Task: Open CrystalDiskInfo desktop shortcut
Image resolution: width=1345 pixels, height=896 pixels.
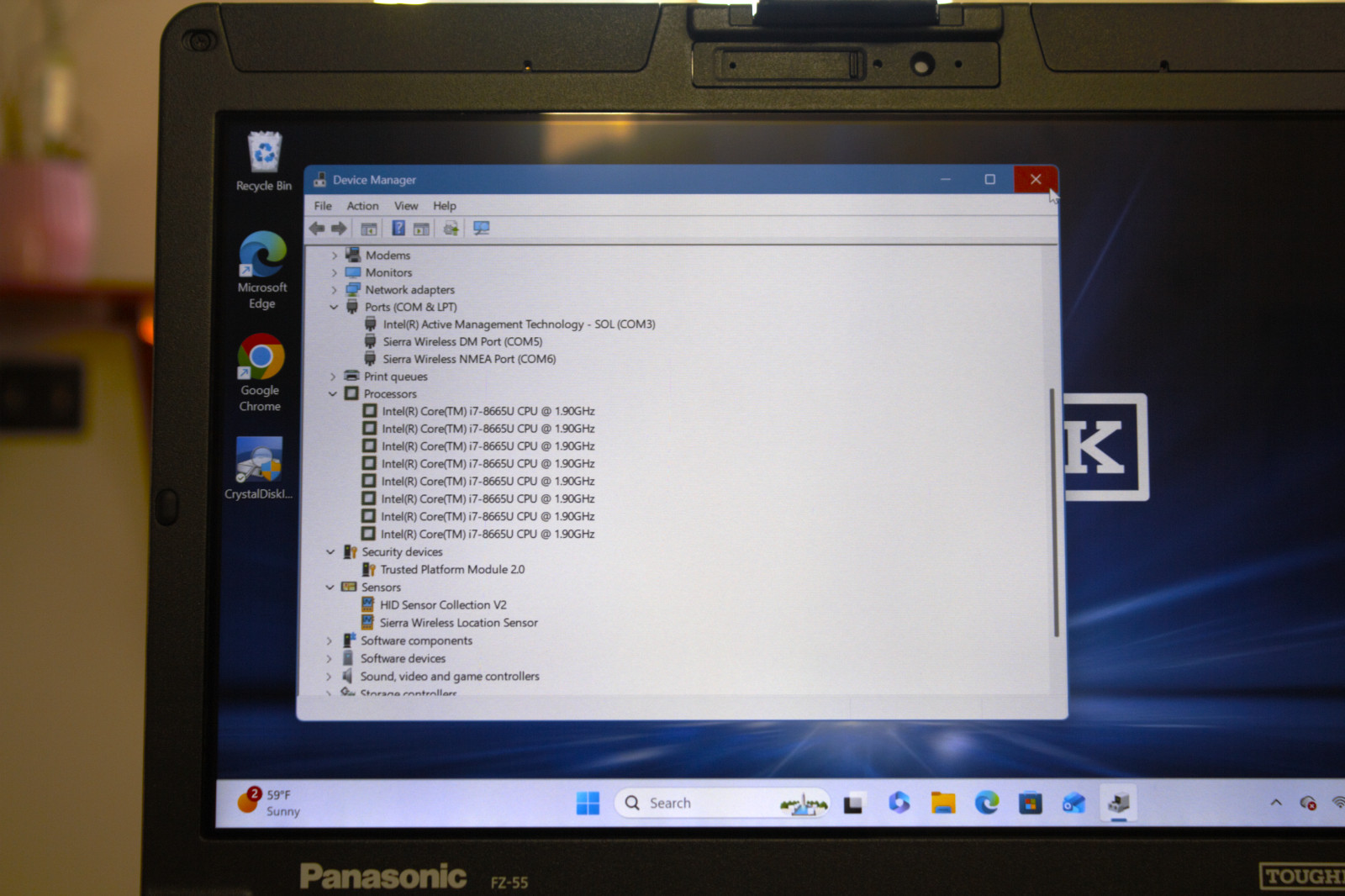Action: [258, 469]
